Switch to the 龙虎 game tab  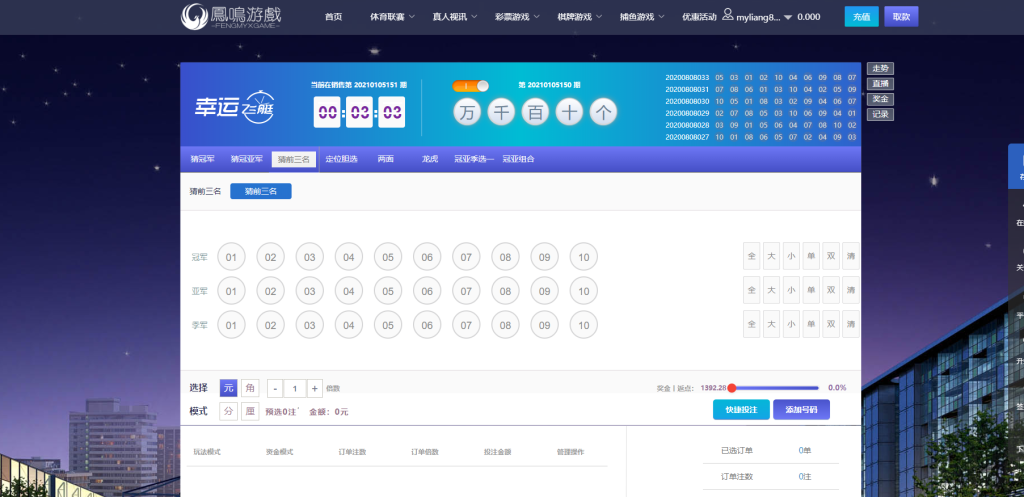coord(430,159)
